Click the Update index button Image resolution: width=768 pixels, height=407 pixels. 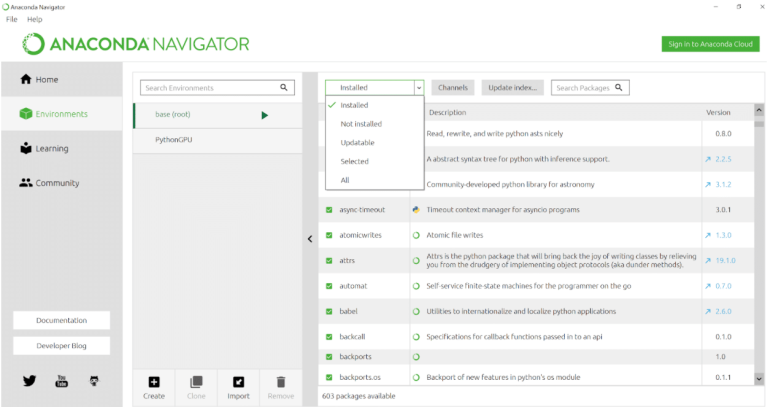(x=513, y=88)
